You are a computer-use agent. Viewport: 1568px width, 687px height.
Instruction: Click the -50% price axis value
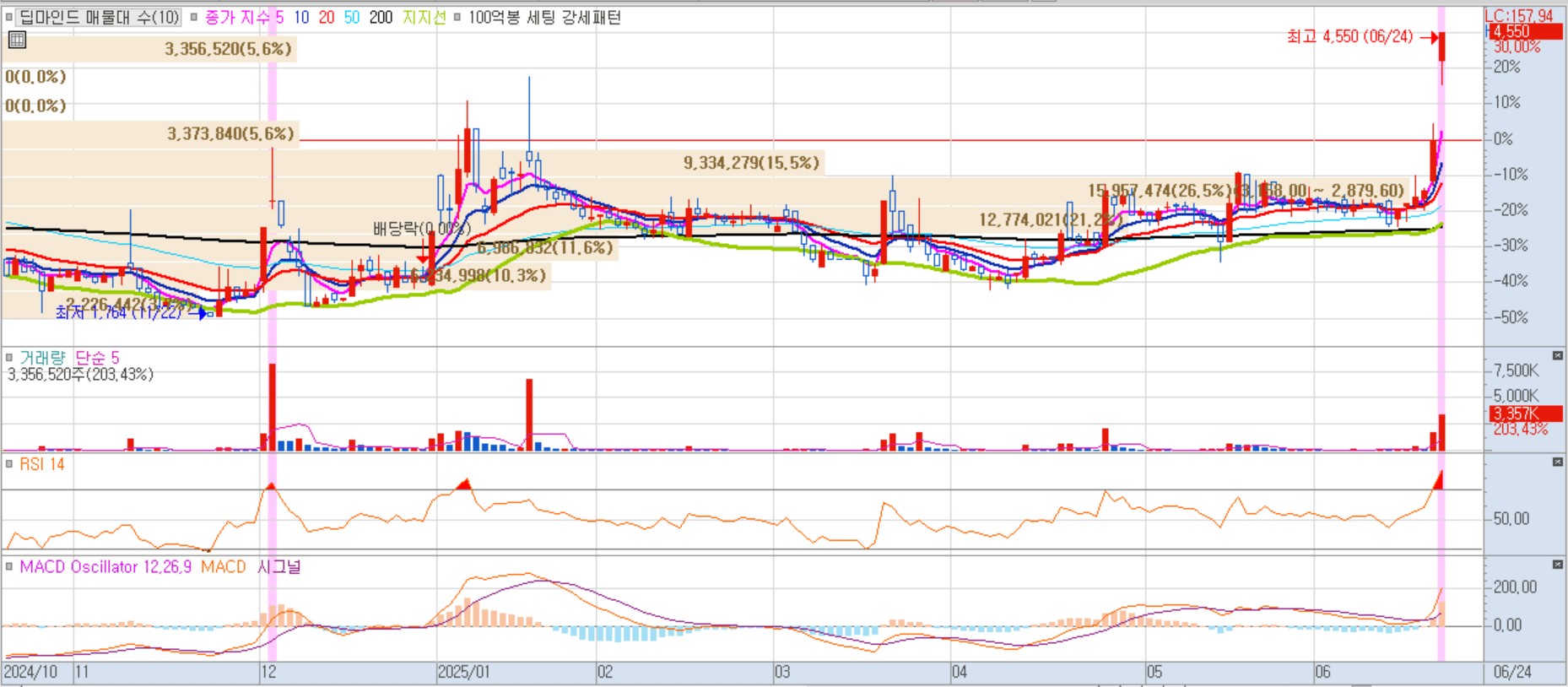pyautogui.click(x=1511, y=317)
